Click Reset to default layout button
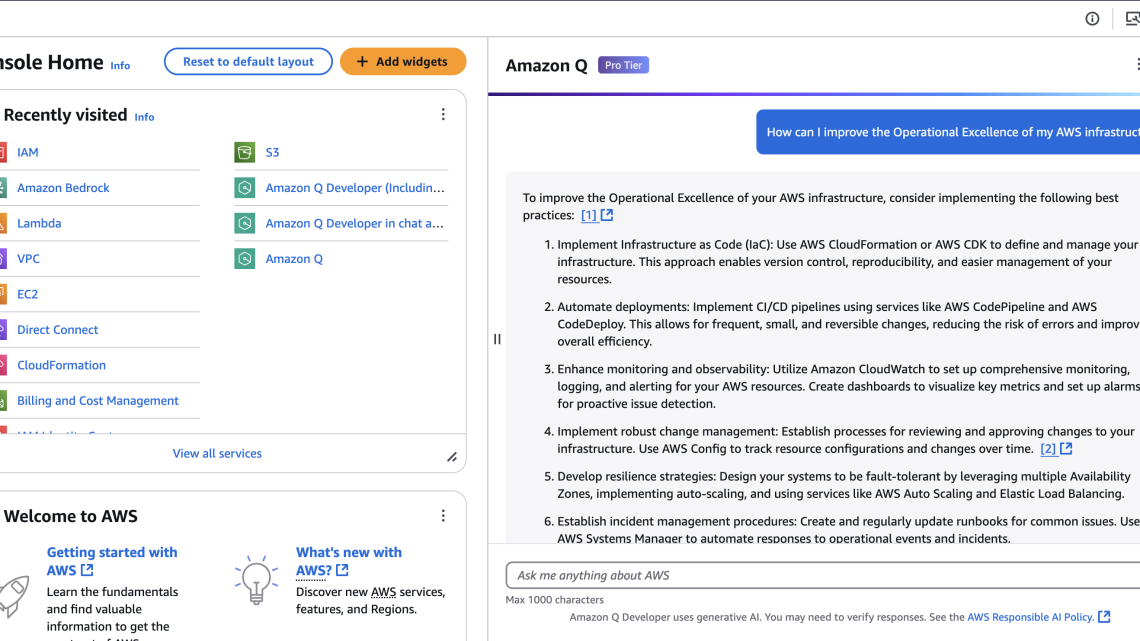1140x641 pixels. (x=248, y=62)
